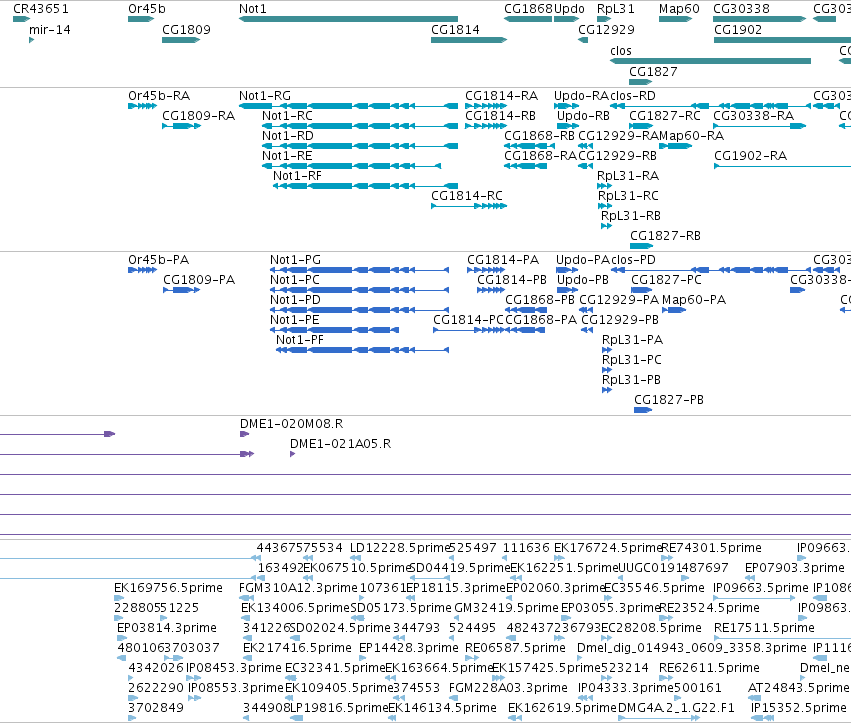851x723 pixels.
Task: Click EST Dmel_dig_014943_0609_3358.3prime
Action: tap(581, 658)
